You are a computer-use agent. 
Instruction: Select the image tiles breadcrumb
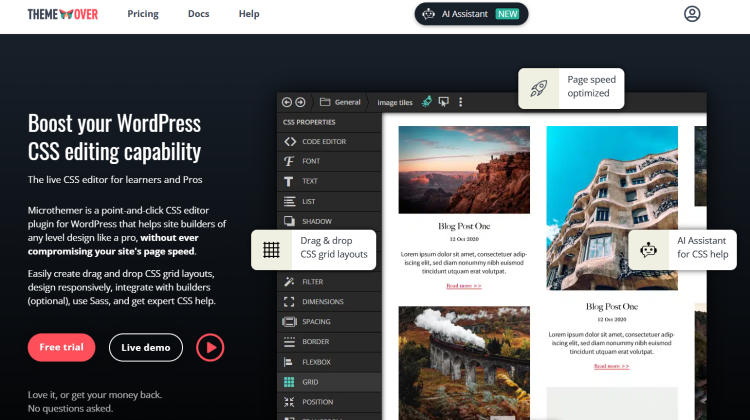[x=395, y=102]
